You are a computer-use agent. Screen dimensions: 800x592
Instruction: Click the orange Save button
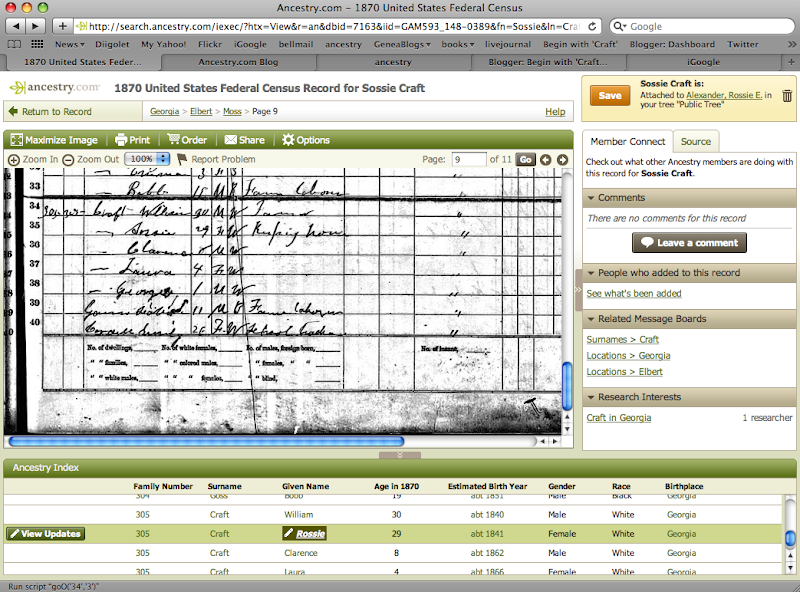610,95
